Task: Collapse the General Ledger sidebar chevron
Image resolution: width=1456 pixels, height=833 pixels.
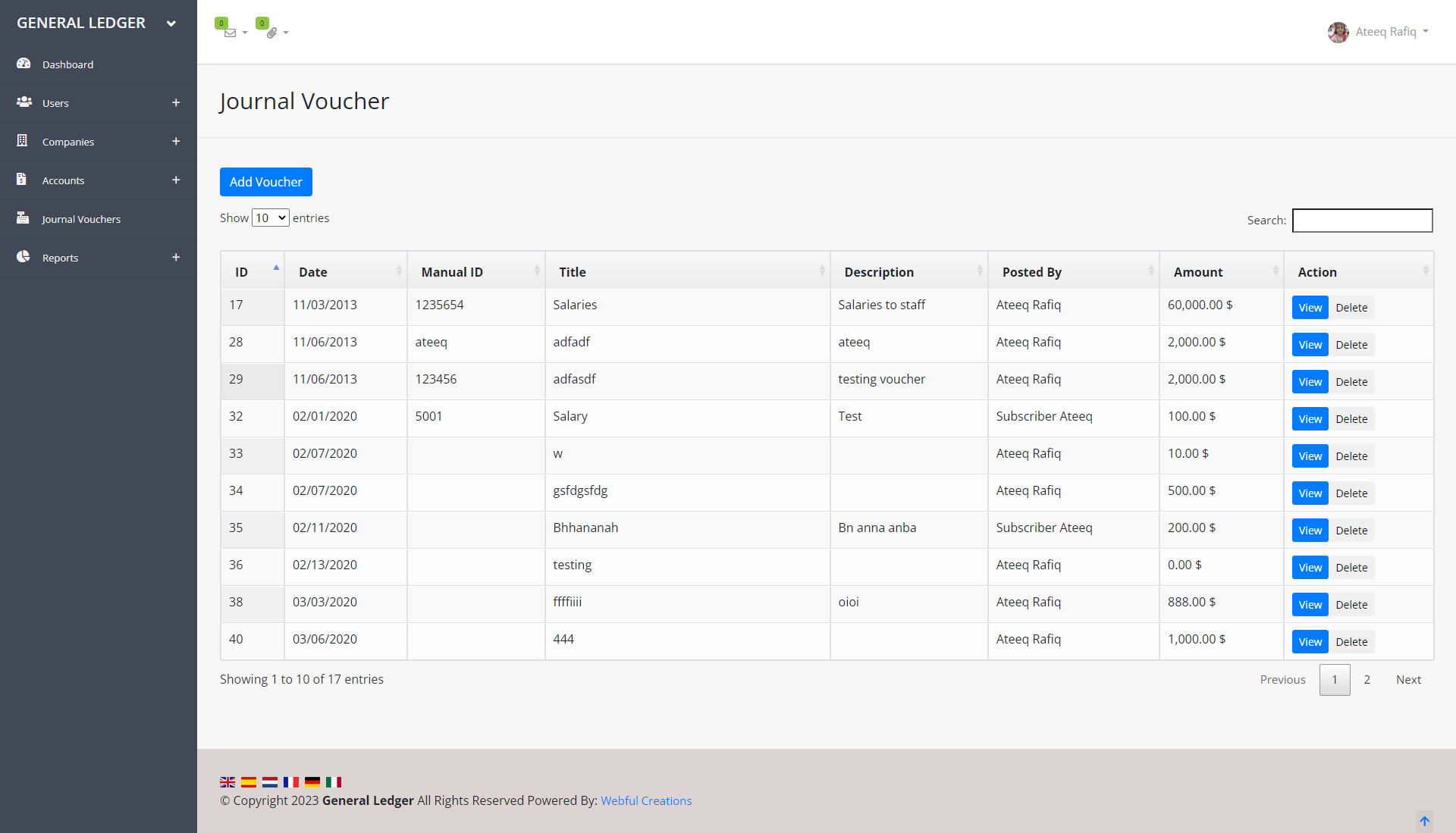Action: coord(171,23)
